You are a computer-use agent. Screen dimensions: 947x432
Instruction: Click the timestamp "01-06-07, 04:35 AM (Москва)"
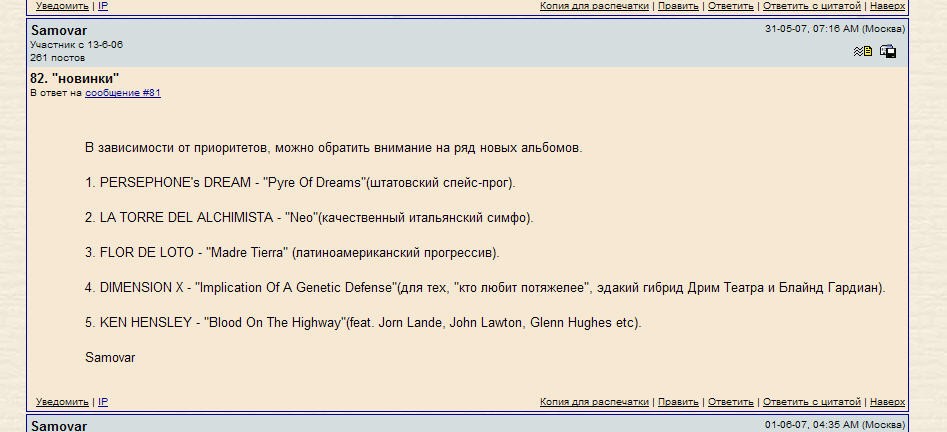tap(835, 425)
